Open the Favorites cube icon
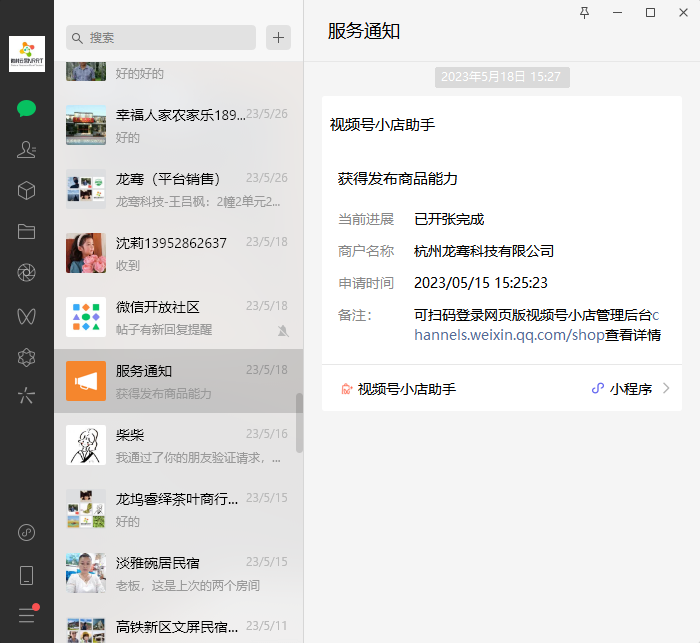 coord(26,191)
